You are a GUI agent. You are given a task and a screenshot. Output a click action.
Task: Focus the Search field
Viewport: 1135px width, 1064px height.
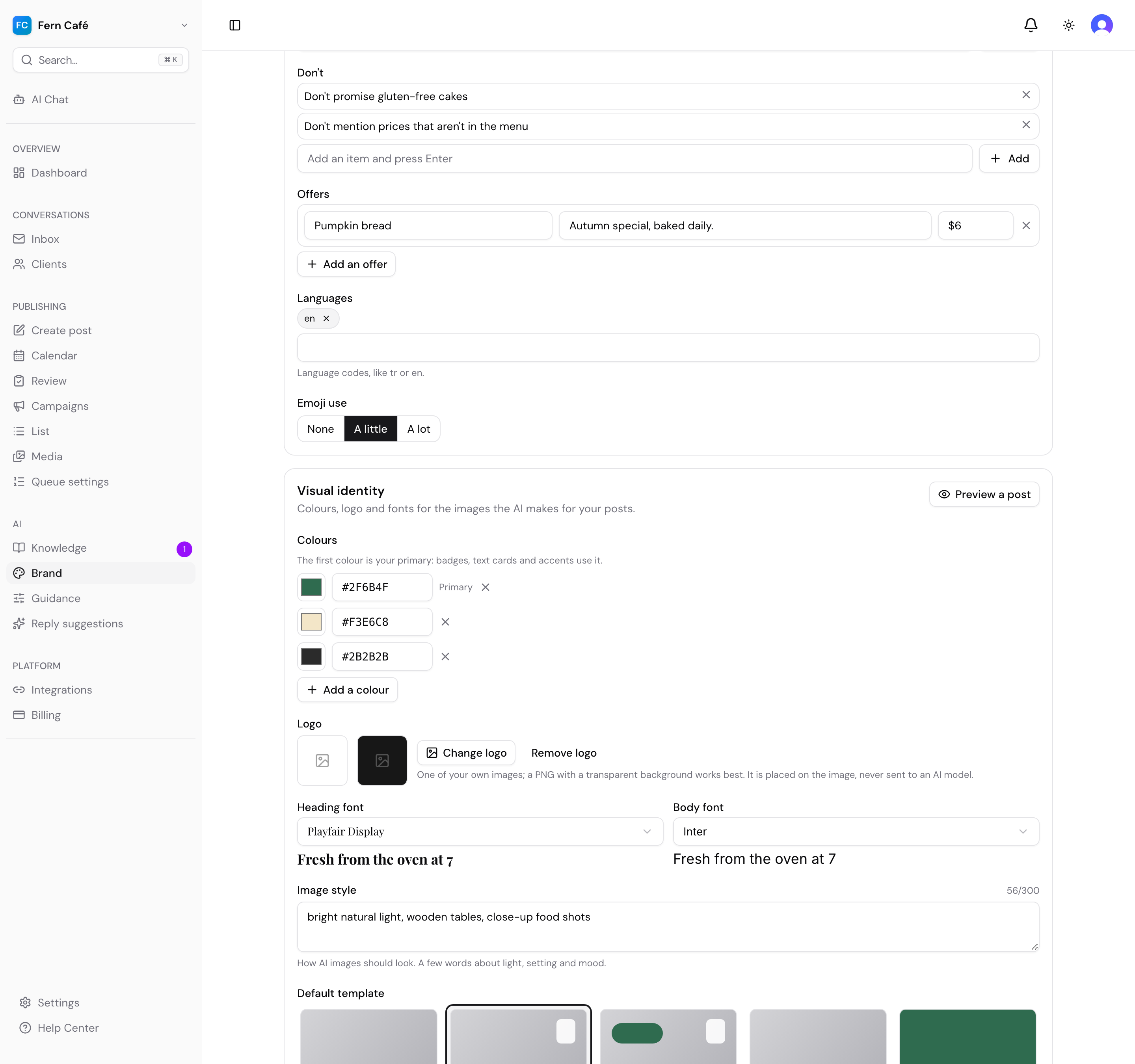100,60
